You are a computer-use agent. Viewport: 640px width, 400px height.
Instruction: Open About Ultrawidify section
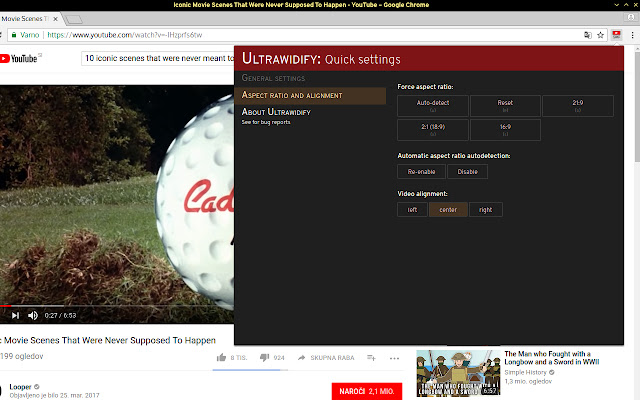276,112
